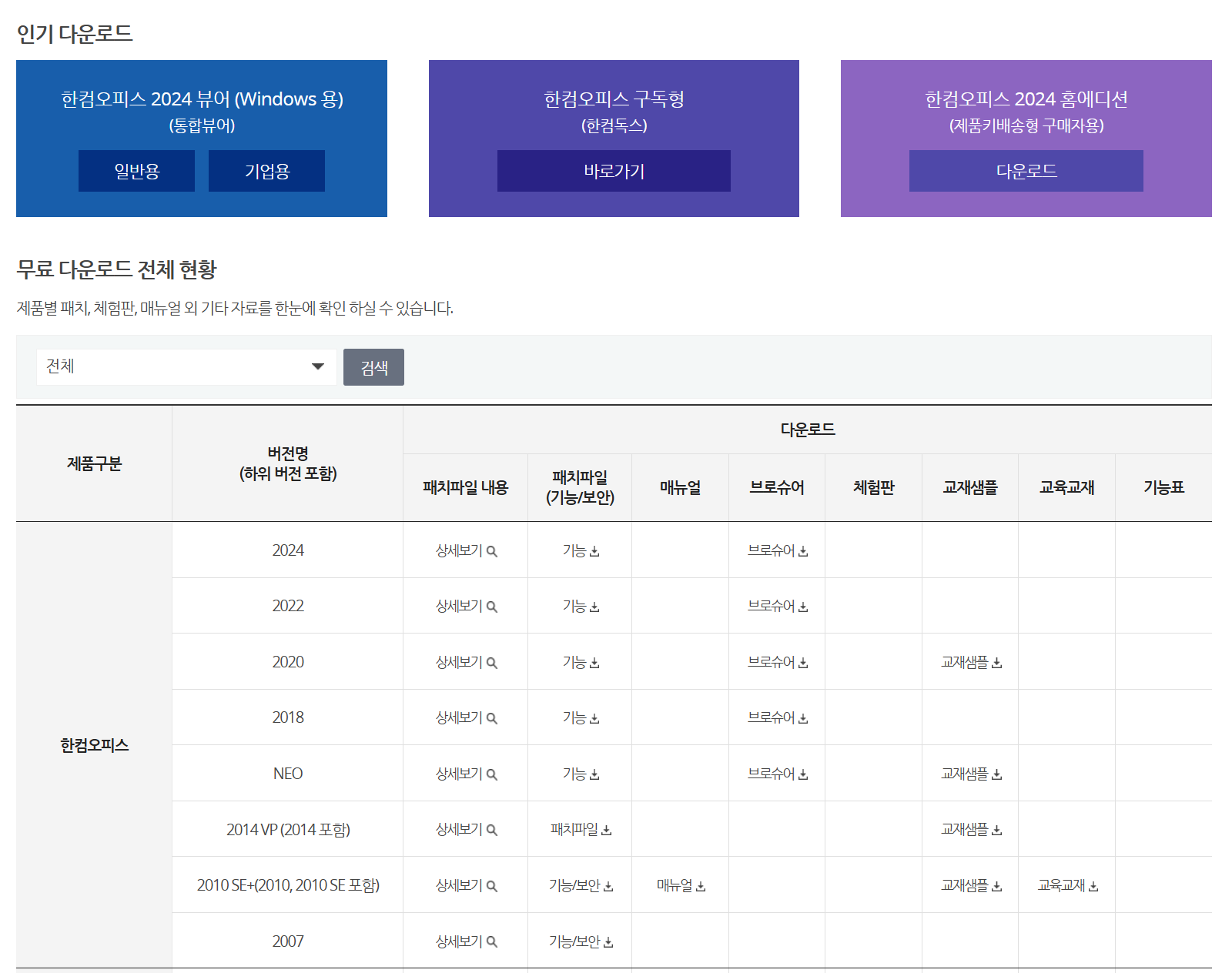
Task: Select the 한컴오피스 product category cell
Action: [94, 744]
